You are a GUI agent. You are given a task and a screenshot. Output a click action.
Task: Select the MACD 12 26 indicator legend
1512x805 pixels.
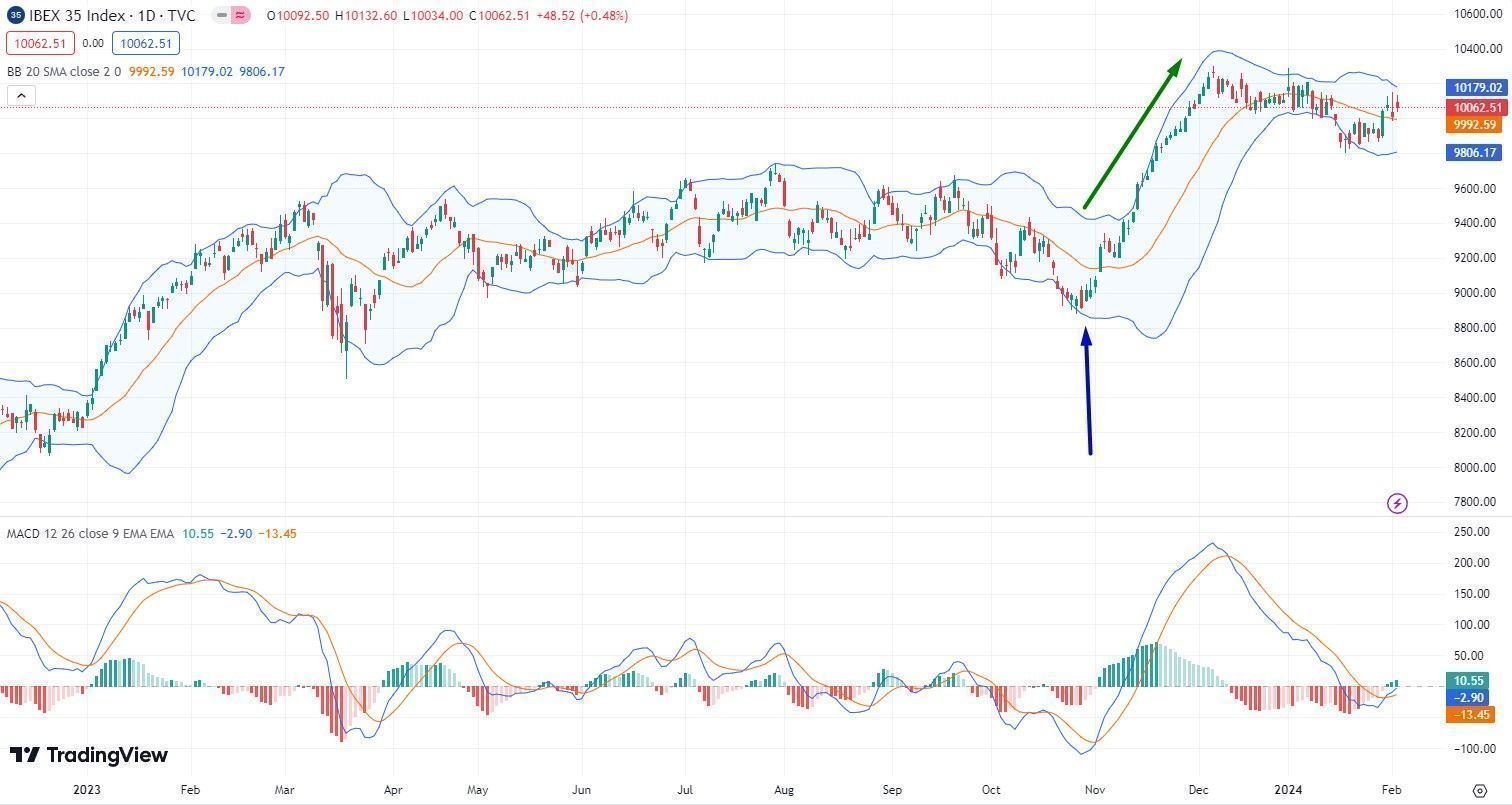pyautogui.click(x=90, y=534)
